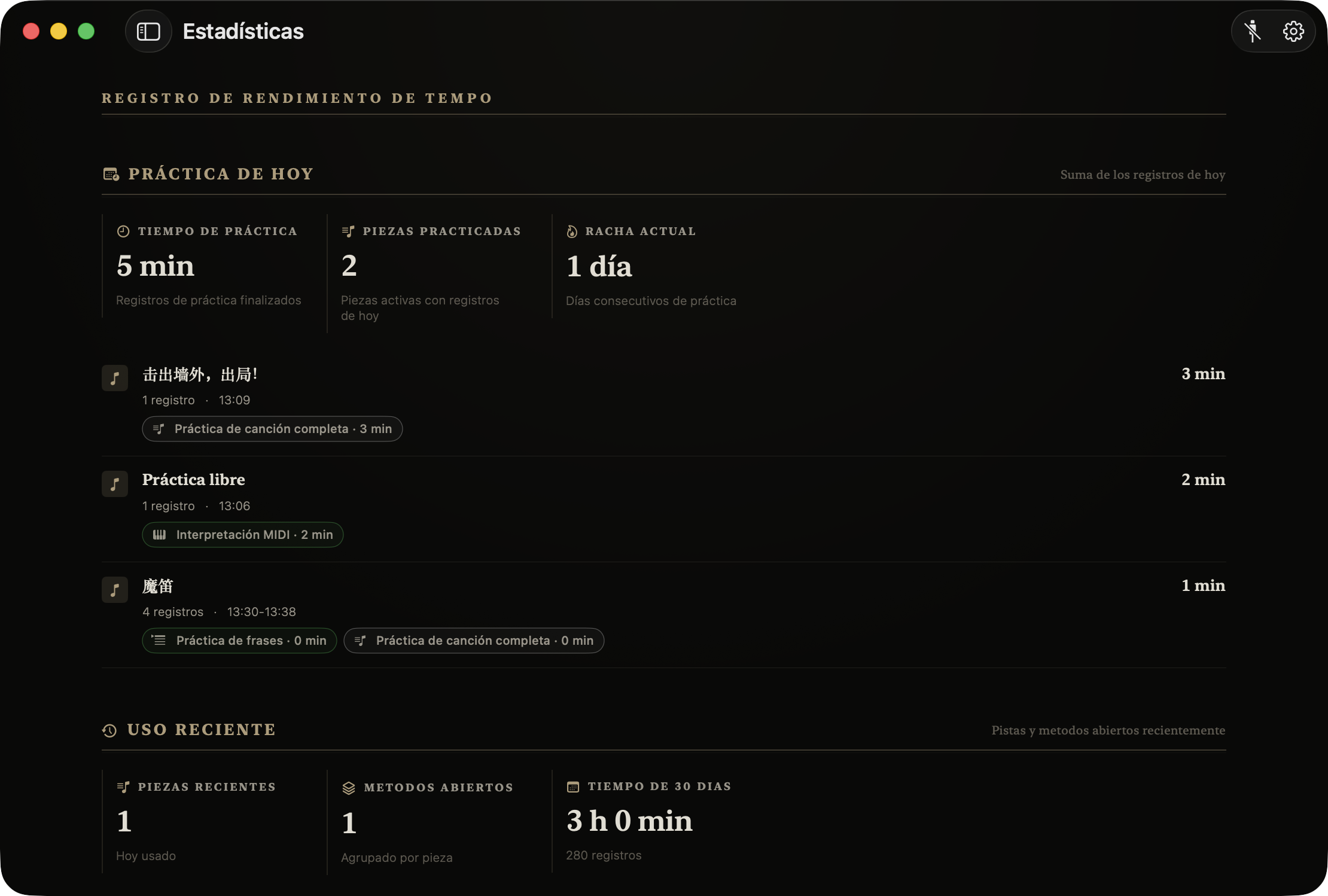Viewport: 1328px width, 896px height.
Task: Click the music note icon beside Práctica libre
Action: [x=115, y=484]
